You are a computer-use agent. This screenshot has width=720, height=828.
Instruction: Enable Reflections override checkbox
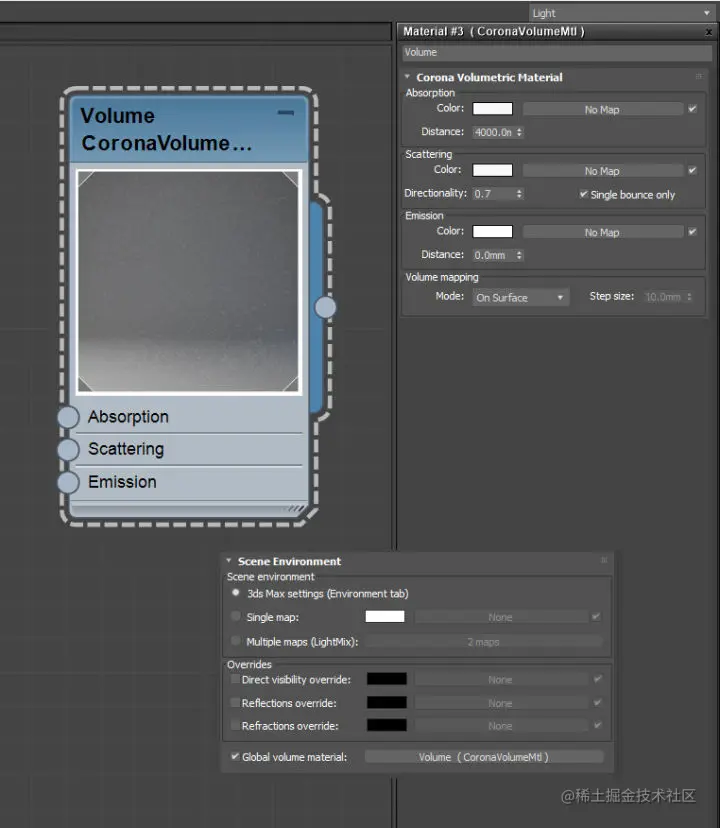coord(235,702)
